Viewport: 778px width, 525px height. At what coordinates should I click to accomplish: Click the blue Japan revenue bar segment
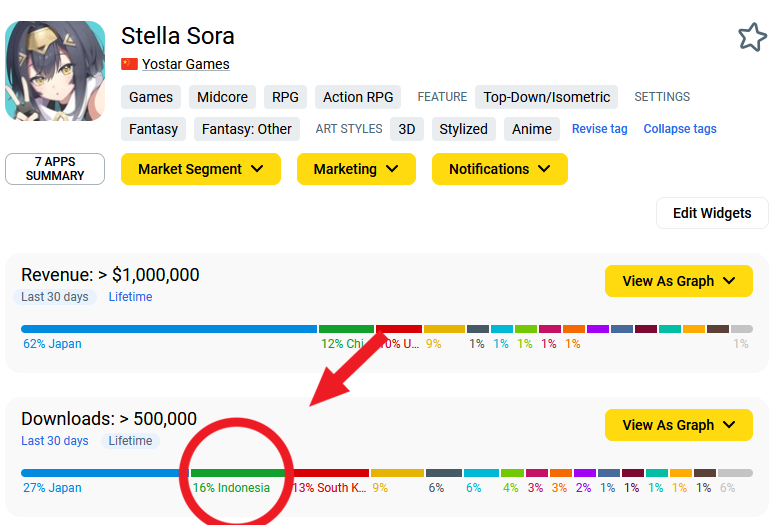(169, 329)
